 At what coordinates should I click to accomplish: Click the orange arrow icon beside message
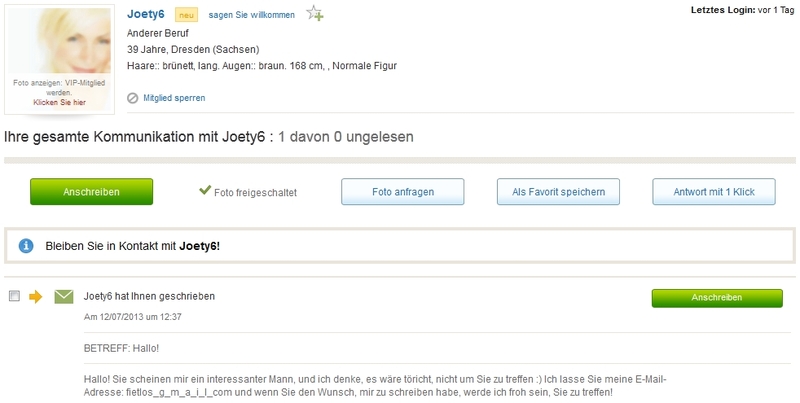click(x=36, y=296)
